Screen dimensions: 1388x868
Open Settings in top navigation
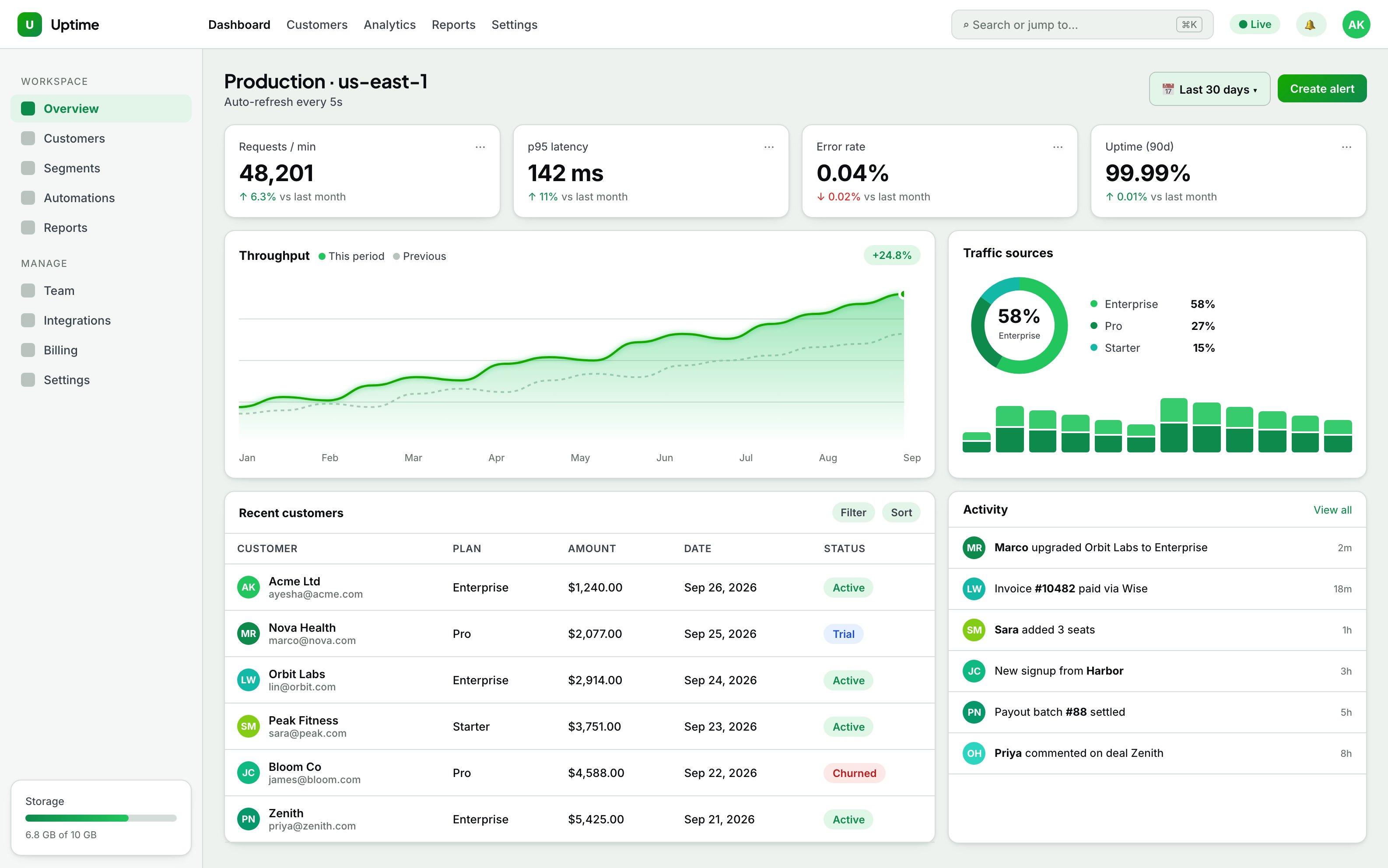(514, 24)
